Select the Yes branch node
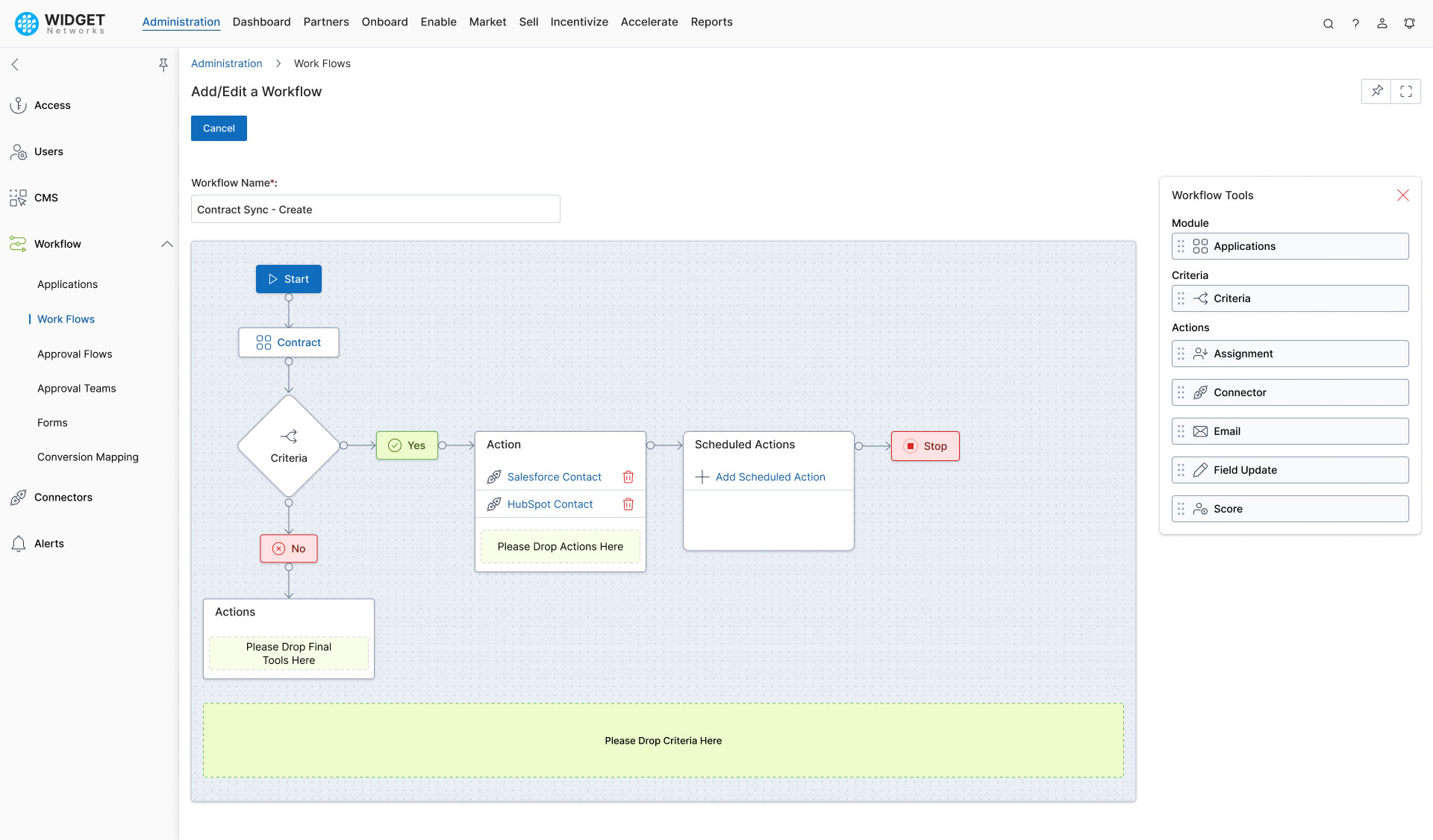This screenshot has width=1433, height=840. coord(407,445)
